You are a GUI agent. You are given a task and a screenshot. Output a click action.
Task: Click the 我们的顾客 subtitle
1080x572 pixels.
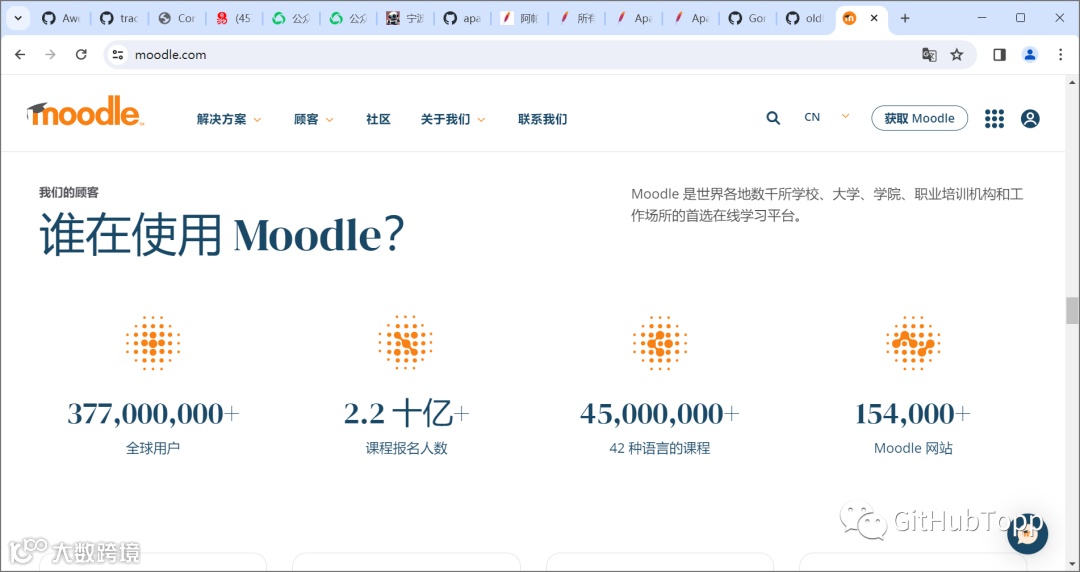(69, 192)
